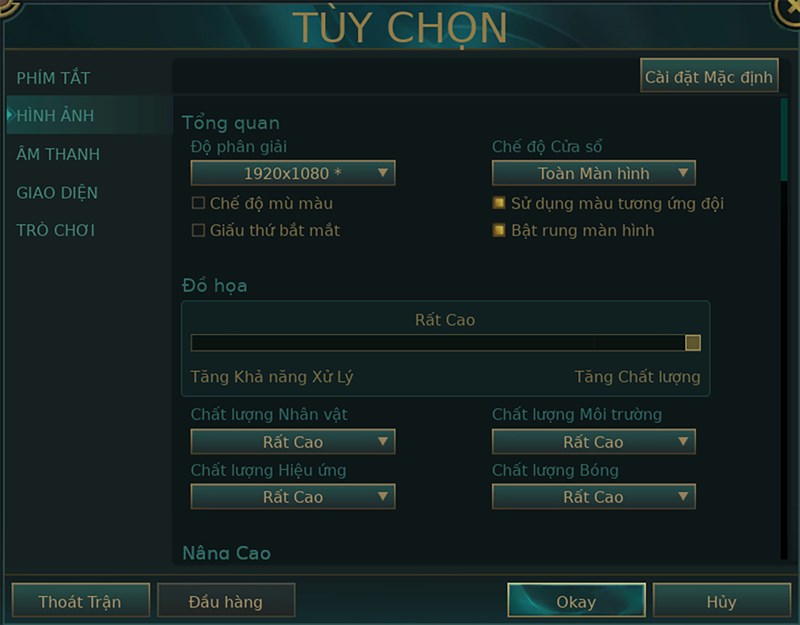800x625 pixels.
Task: Select the HÌNH ẢNH tab
Action: (x=55, y=116)
